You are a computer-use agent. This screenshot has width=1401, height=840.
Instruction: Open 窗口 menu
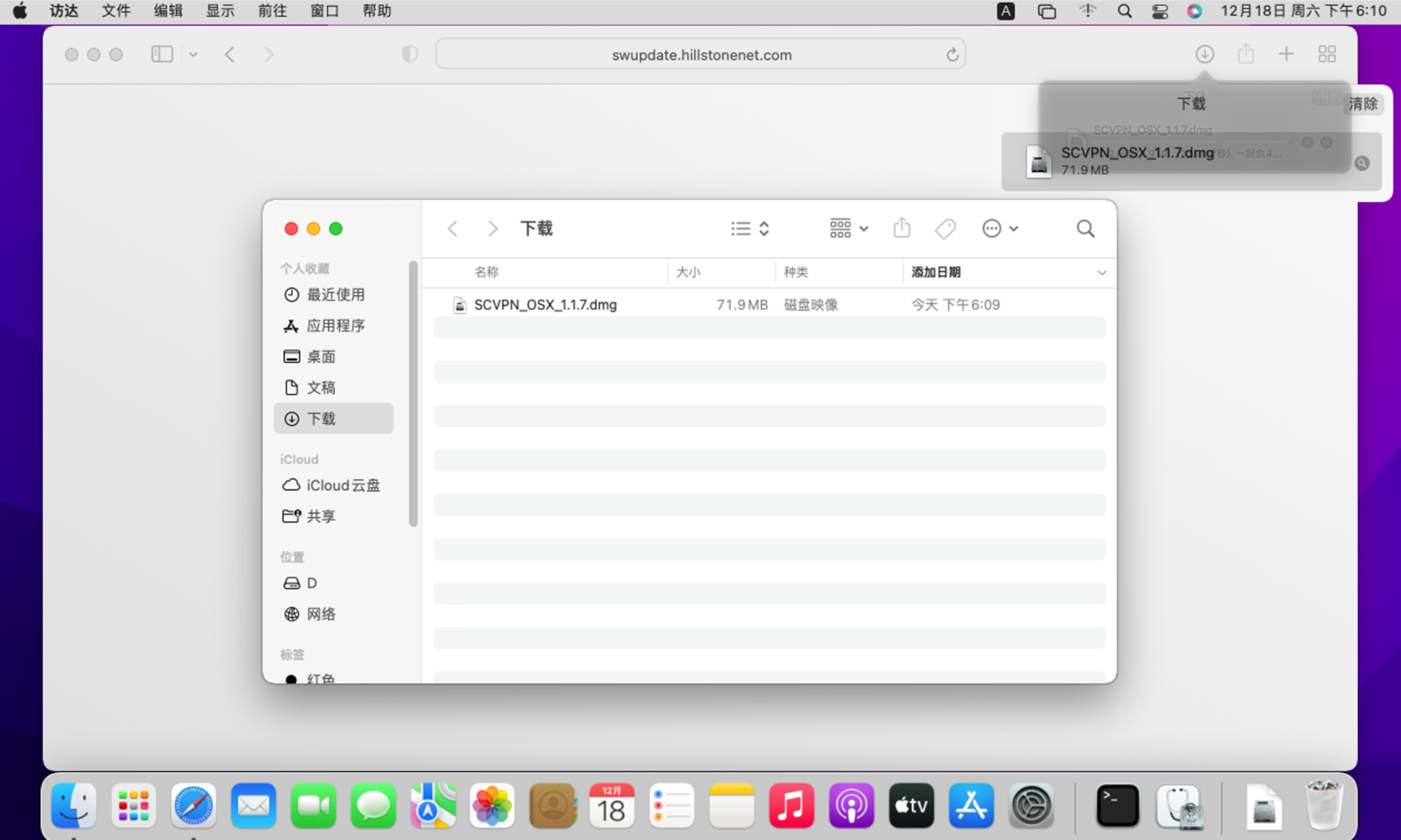(x=324, y=11)
